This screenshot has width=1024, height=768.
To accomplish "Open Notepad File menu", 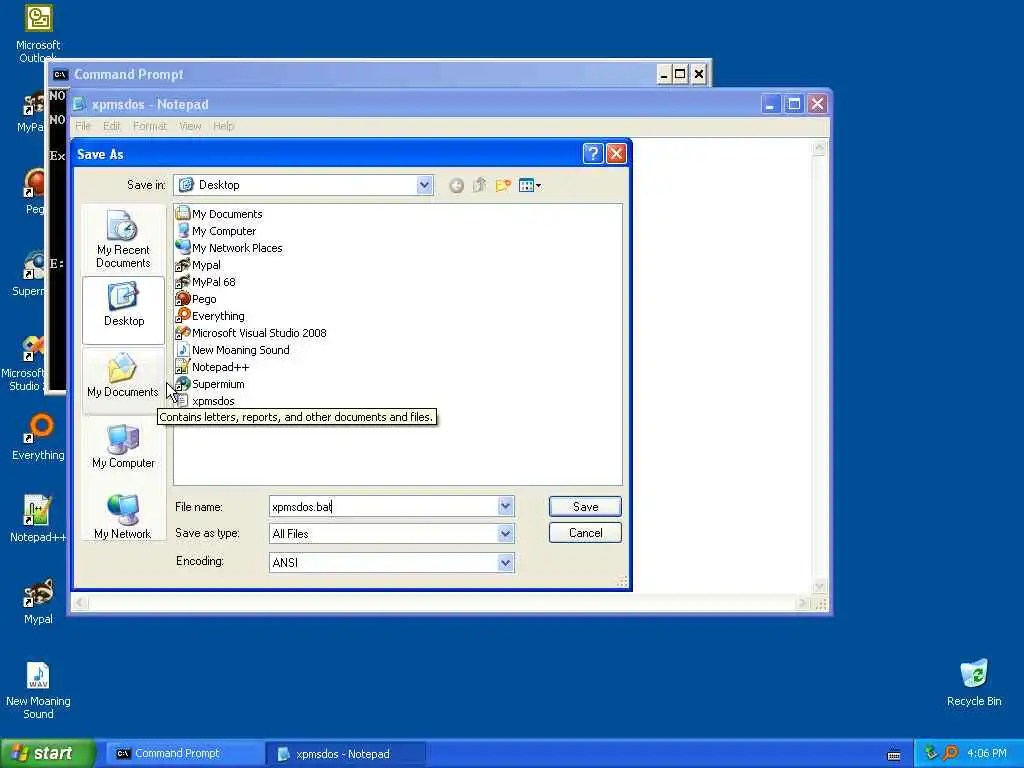I will click(x=83, y=126).
